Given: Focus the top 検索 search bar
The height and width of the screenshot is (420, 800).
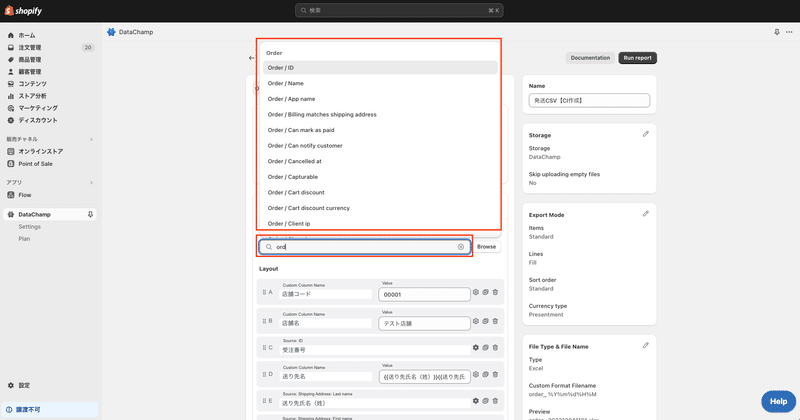Looking at the screenshot, I should coord(399,10).
